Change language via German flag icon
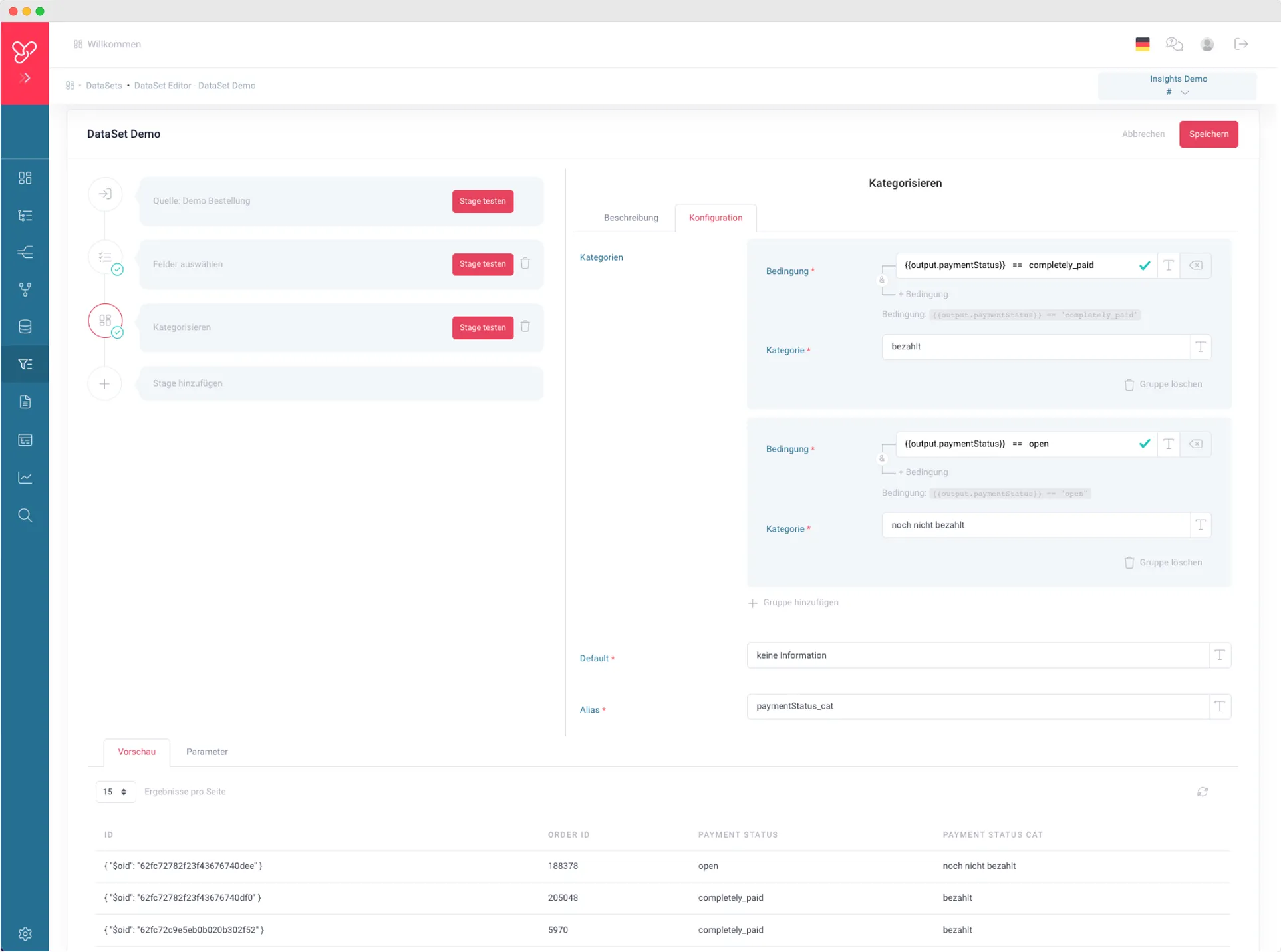This screenshot has height=952, width=1281. [x=1143, y=44]
